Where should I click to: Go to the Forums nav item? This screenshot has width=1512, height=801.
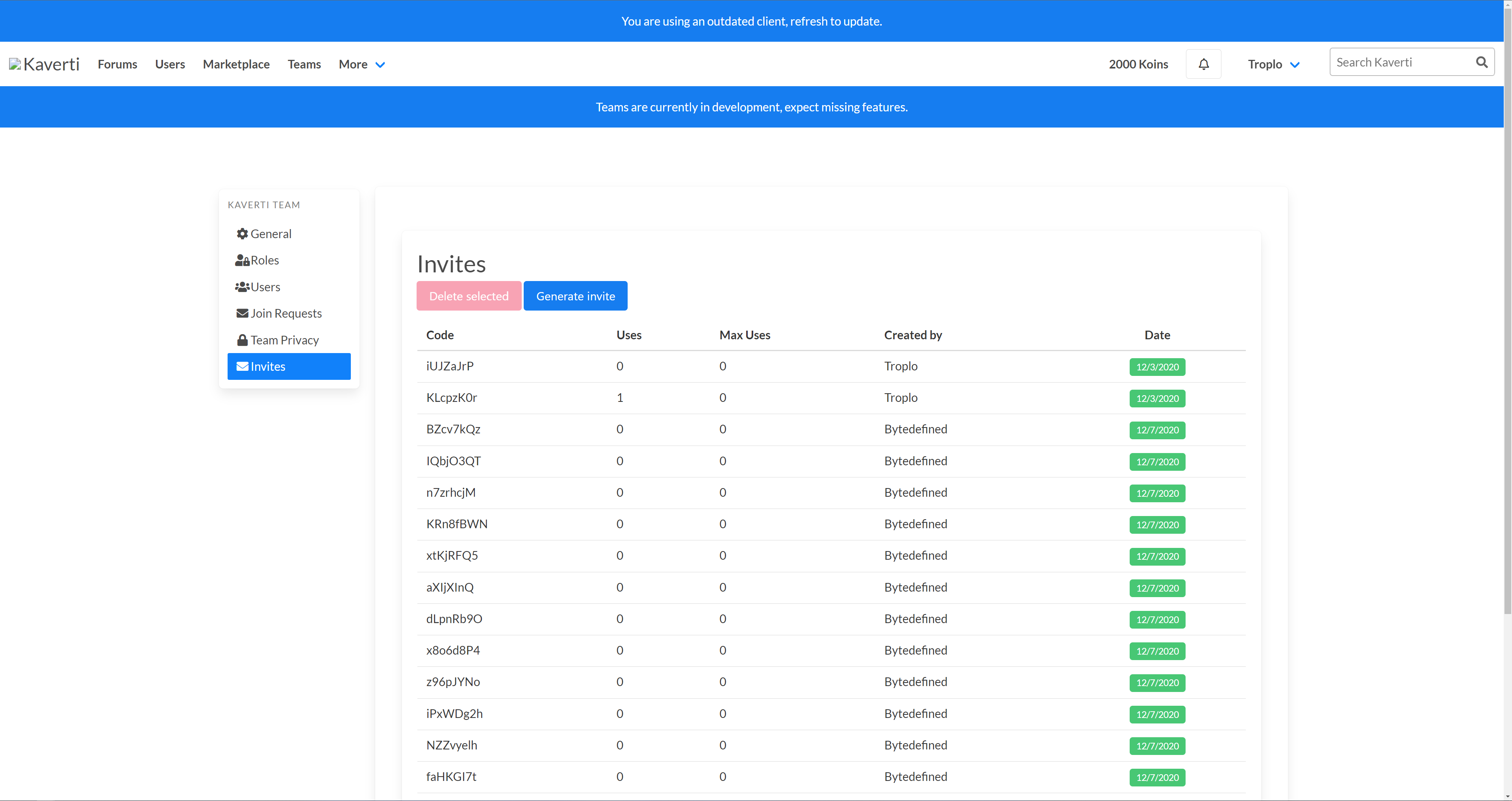(x=117, y=64)
